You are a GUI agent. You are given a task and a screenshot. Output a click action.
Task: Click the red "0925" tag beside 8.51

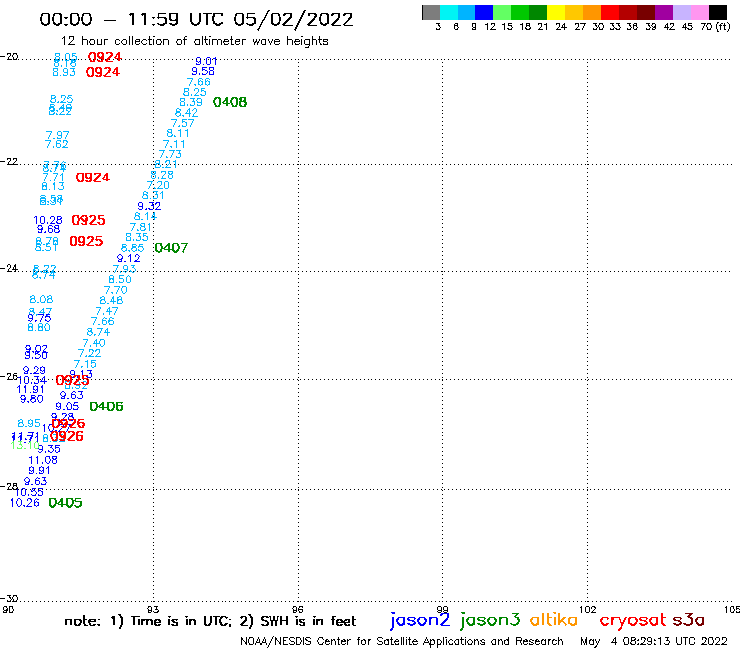(86, 241)
